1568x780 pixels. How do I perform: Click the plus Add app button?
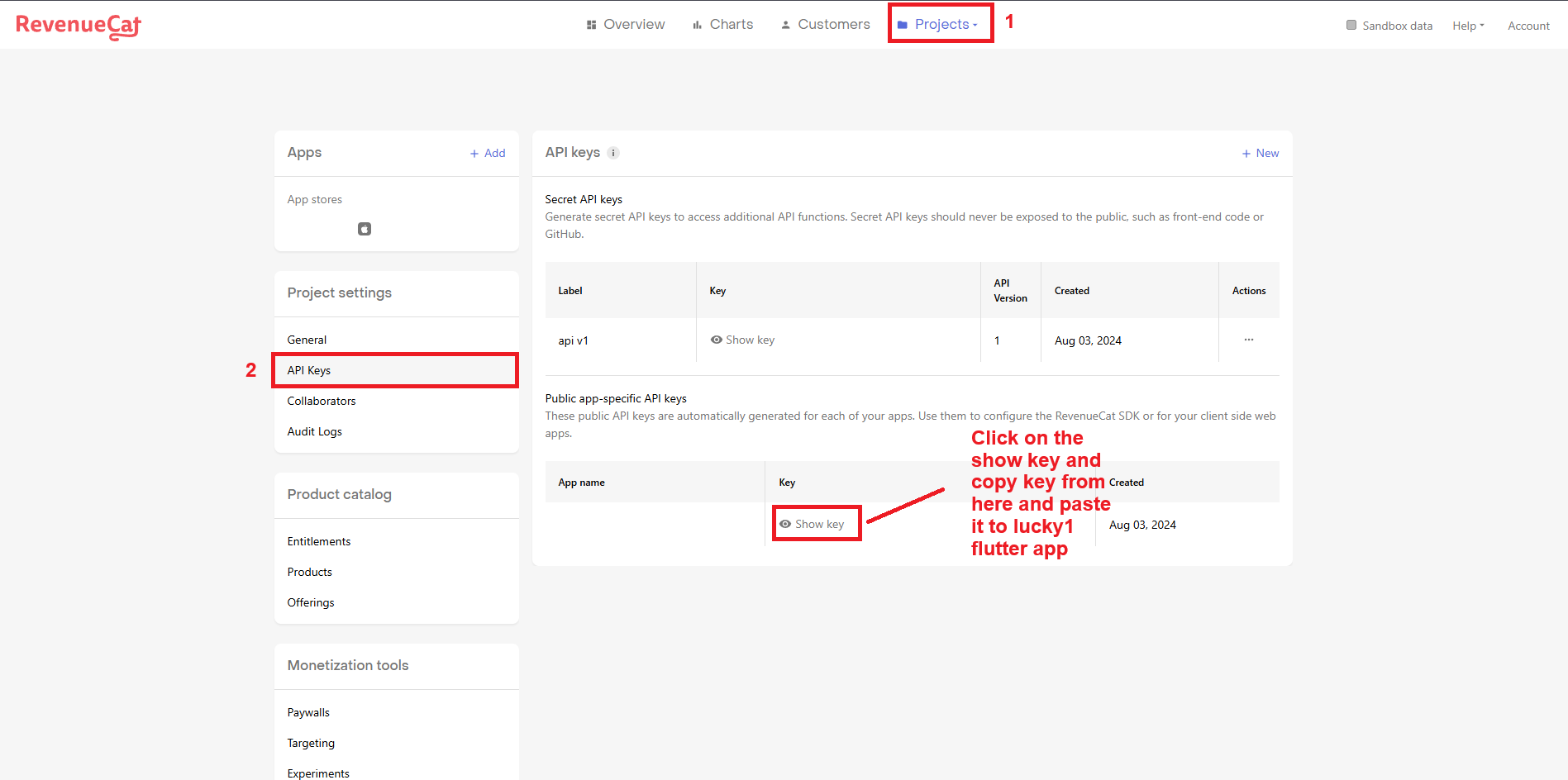tap(488, 153)
